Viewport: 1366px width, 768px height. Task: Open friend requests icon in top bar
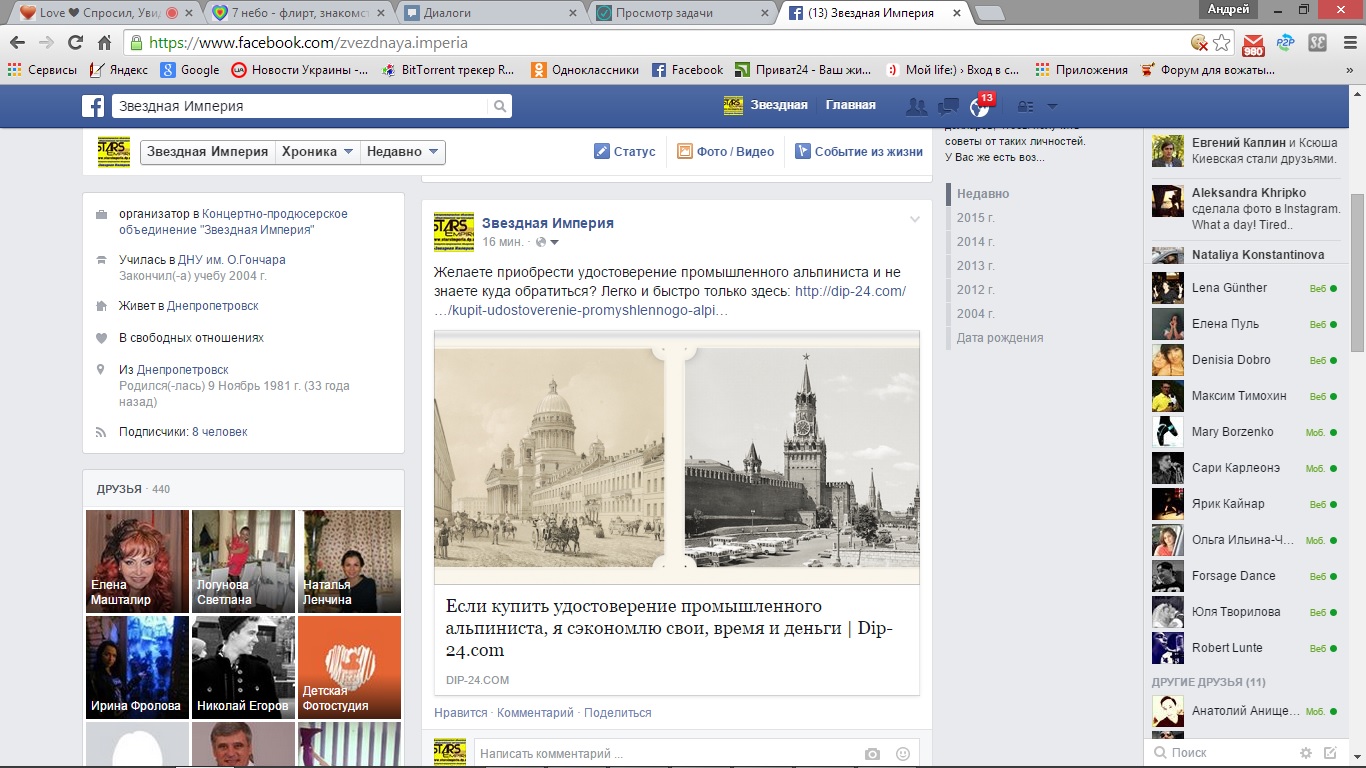pos(915,106)
